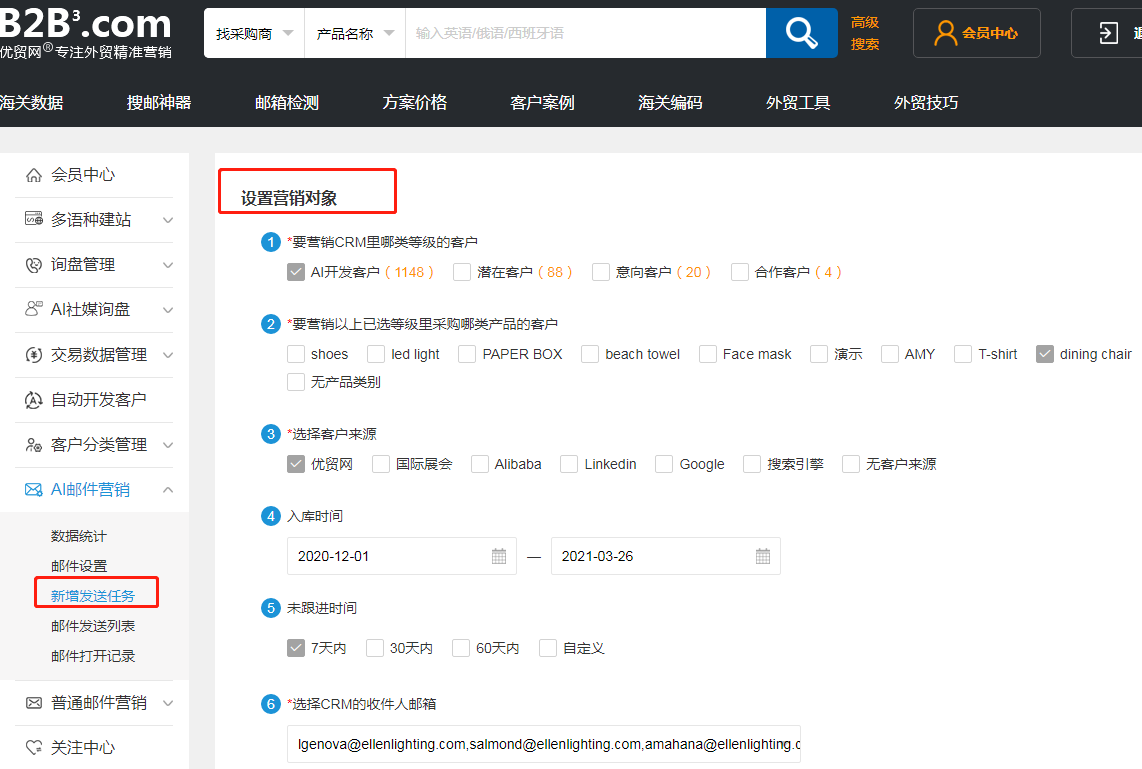
Task: Click the CRM recipient email field
Action: pyautogui.click(x=544, y=744)
